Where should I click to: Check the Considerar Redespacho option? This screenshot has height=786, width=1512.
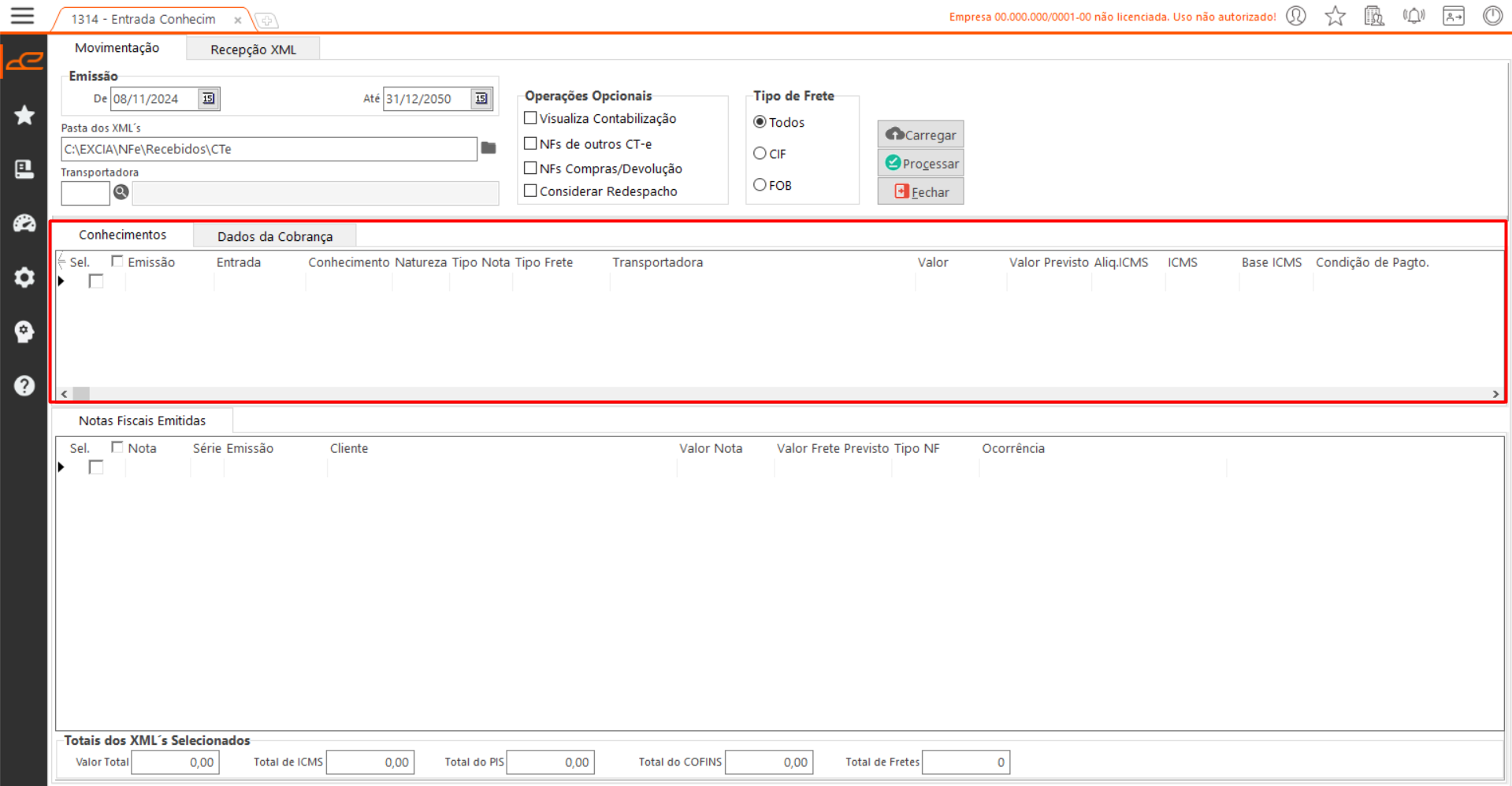531,191
